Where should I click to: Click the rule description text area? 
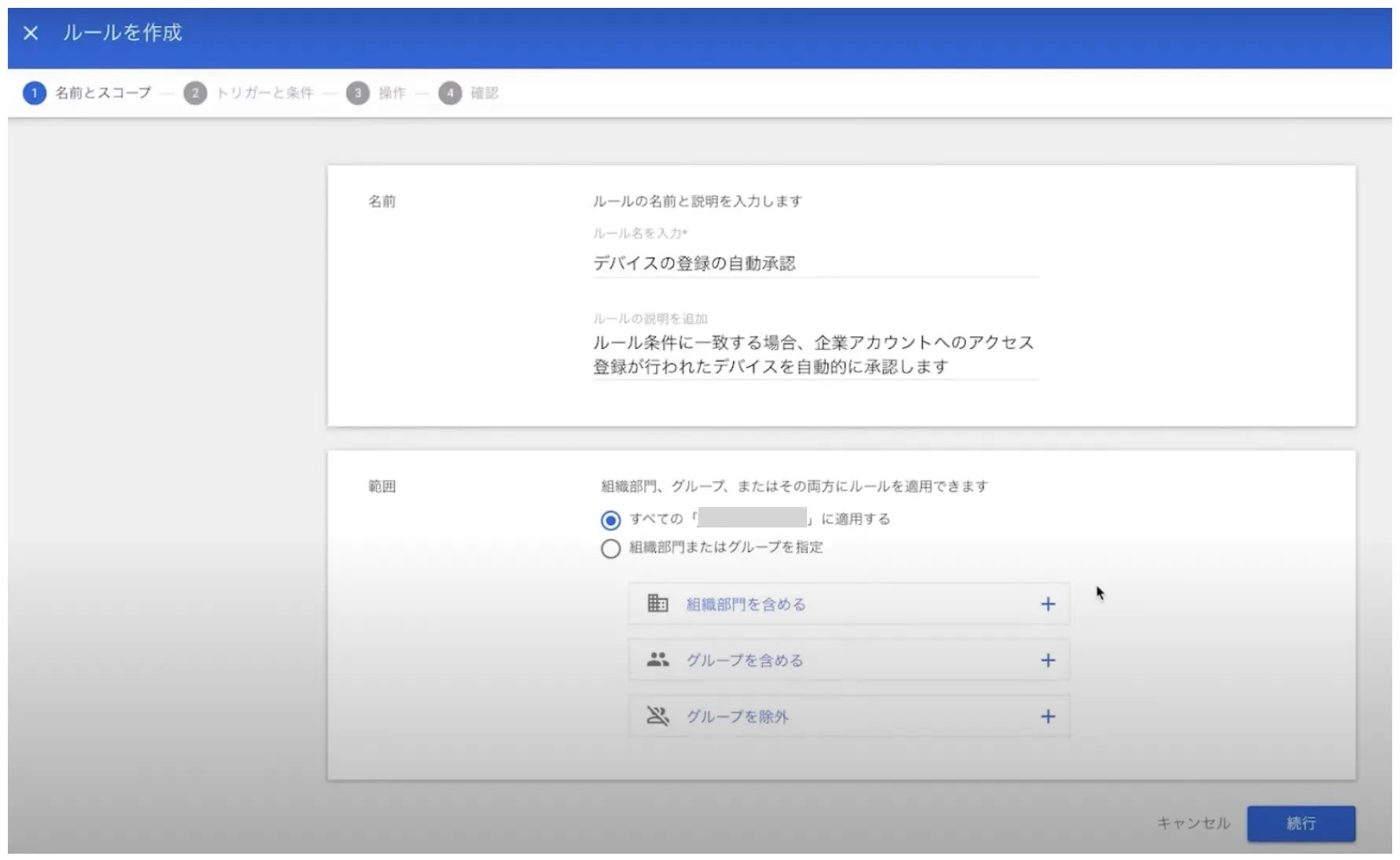(816, 355)
